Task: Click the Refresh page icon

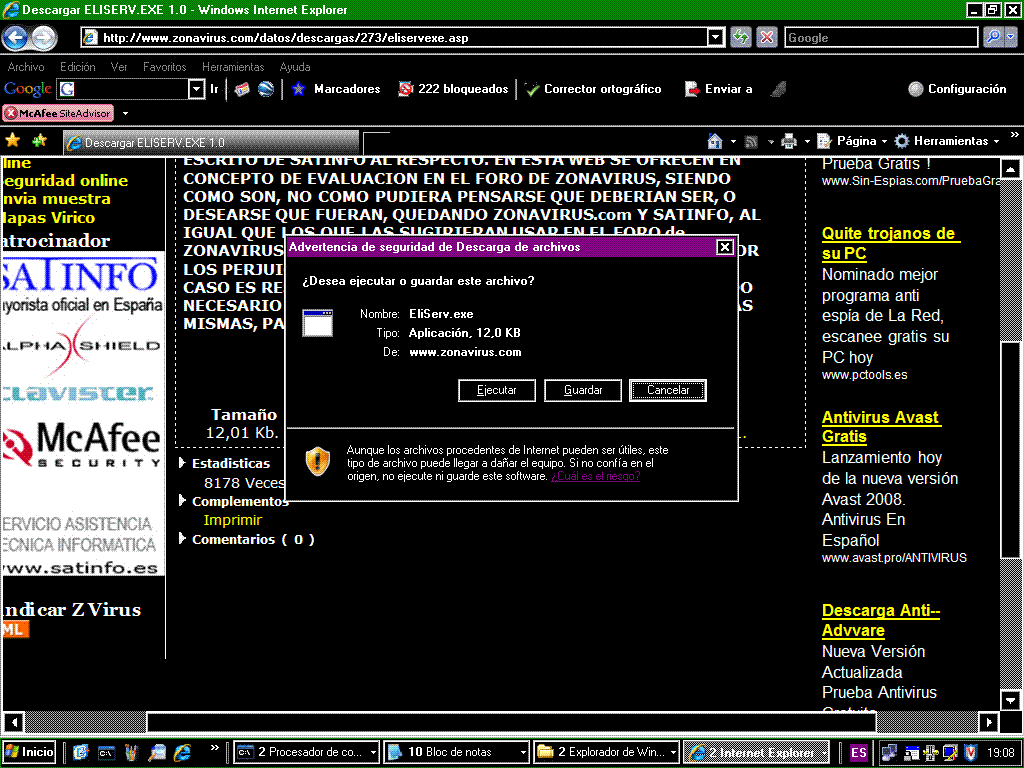Action: (x=741, y=38)
